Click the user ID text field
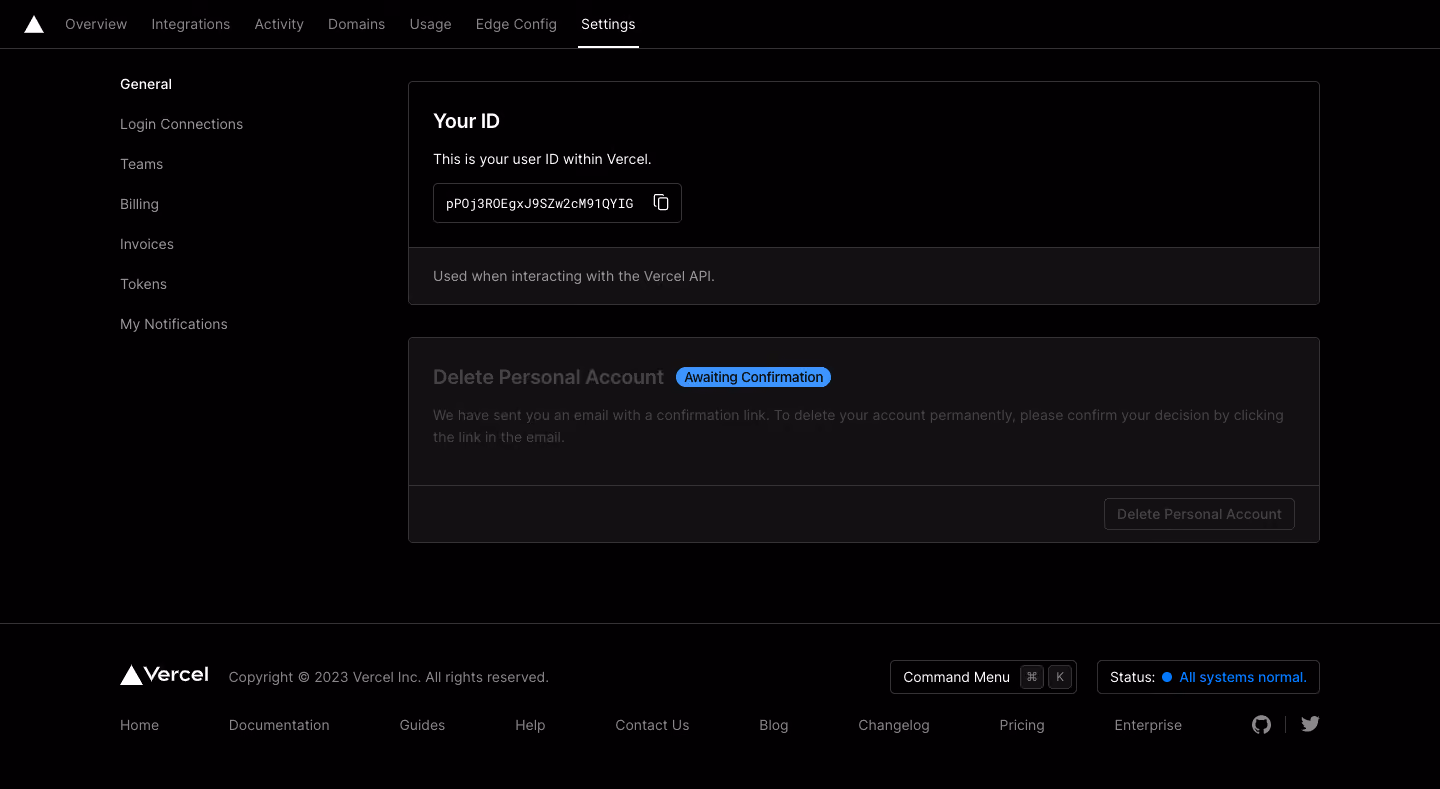Screen dimensions: 1440x789 (557, 203)
